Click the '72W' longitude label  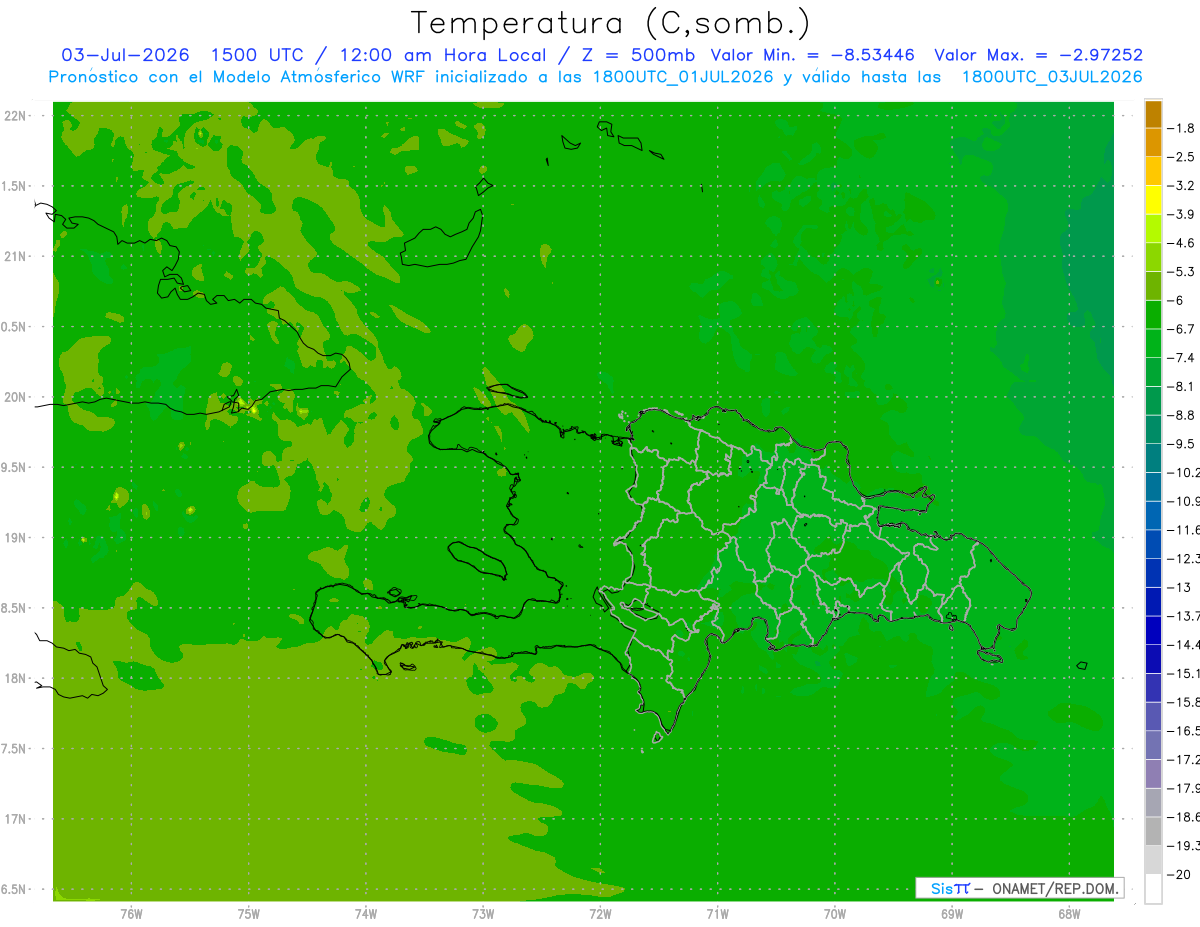tap(600, 913)
